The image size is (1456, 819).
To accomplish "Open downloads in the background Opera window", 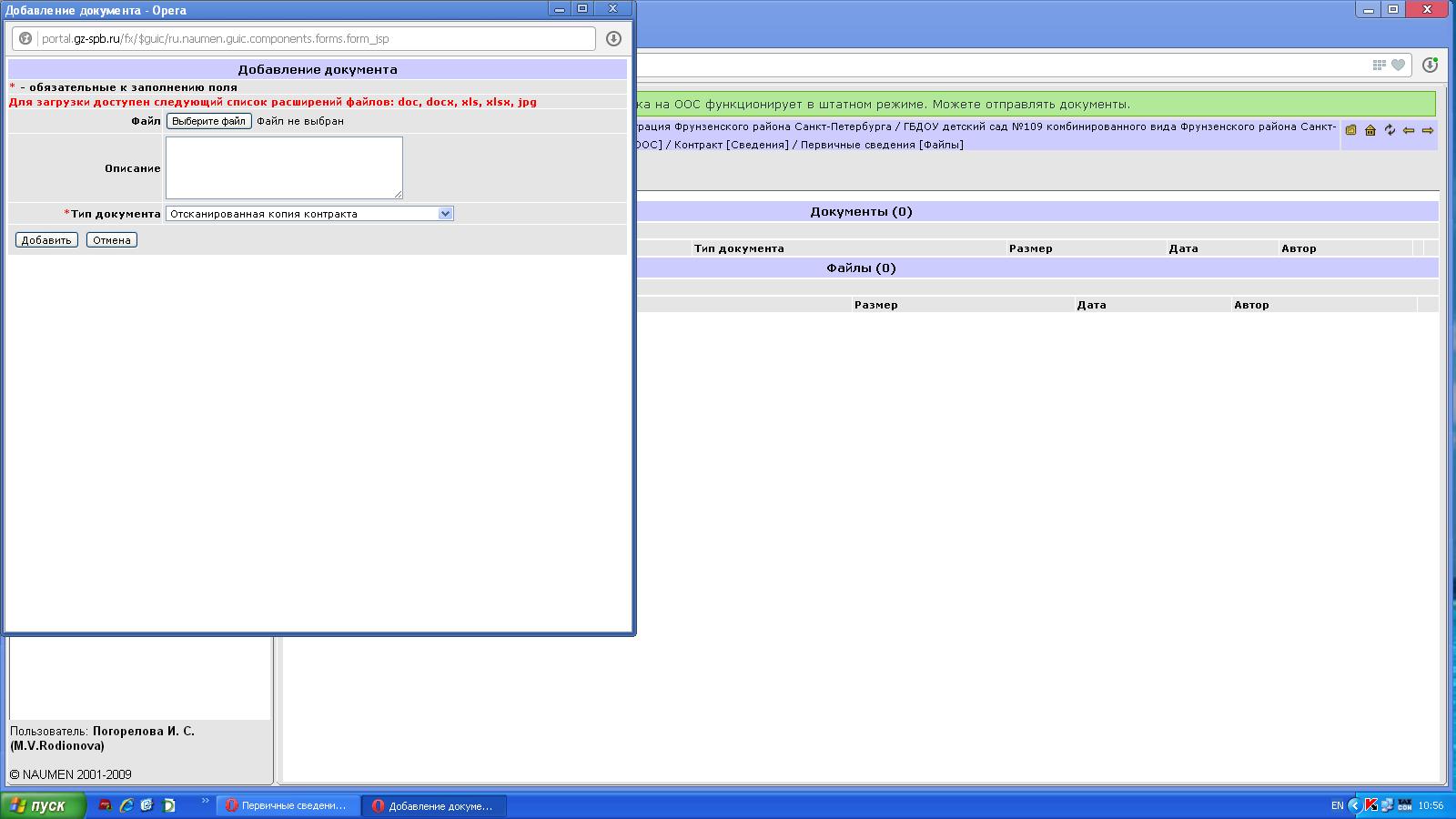I will (1430, 65).
